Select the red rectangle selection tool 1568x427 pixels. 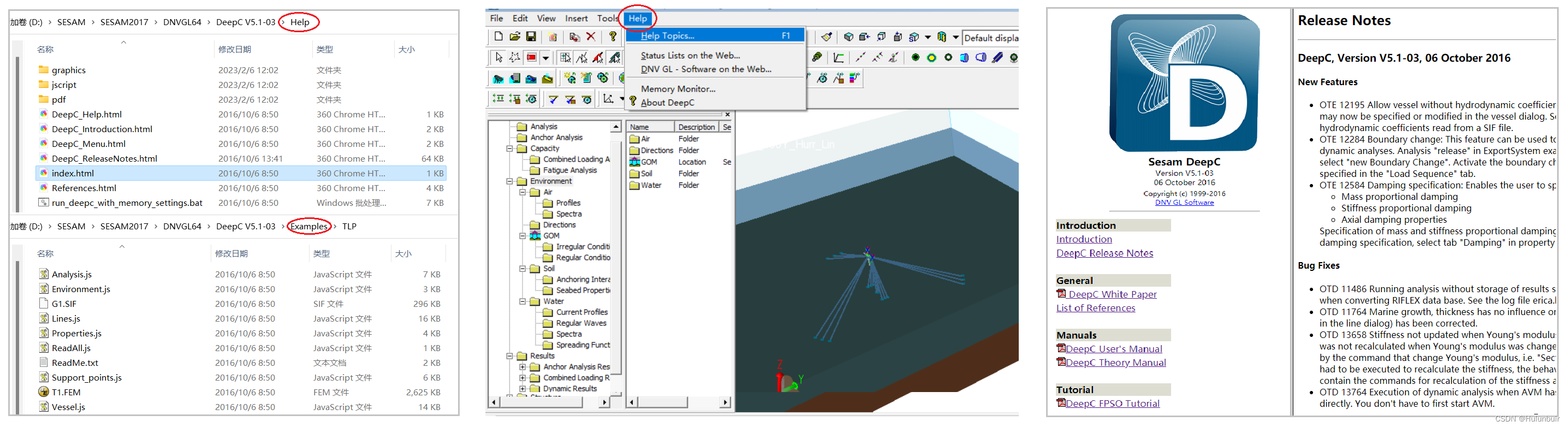(x=531, y=57)
